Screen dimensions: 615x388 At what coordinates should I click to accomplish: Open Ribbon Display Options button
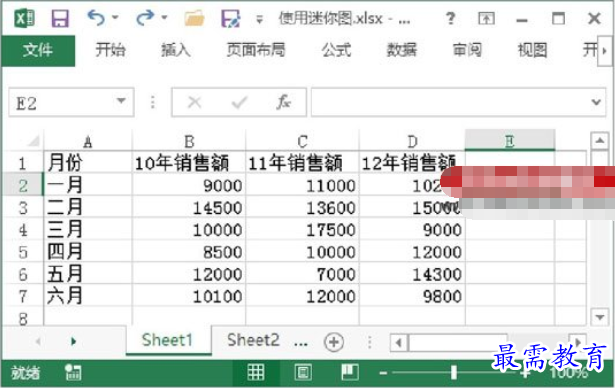(x=486, y=18)
